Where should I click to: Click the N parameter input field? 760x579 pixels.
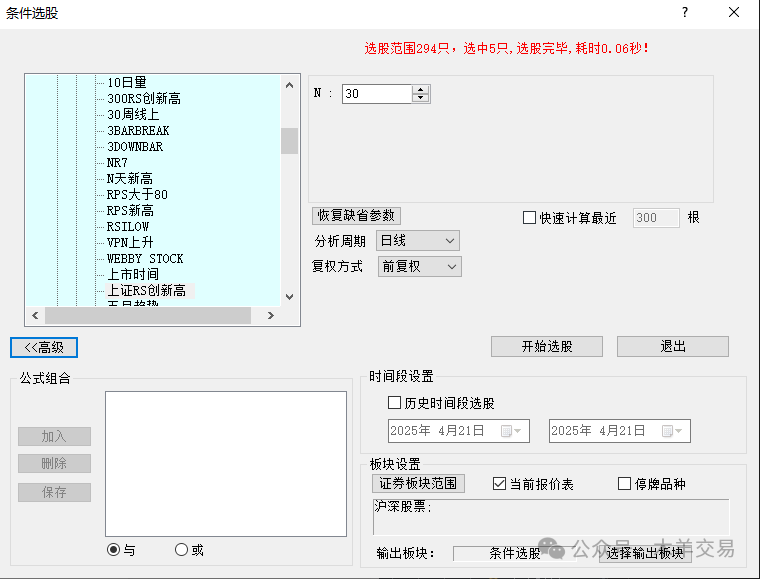(377, 94)
